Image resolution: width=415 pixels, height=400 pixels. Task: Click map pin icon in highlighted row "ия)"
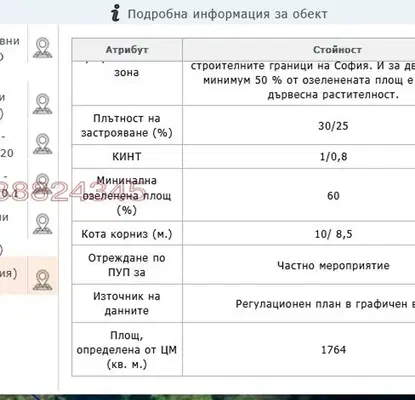(42, 280)
